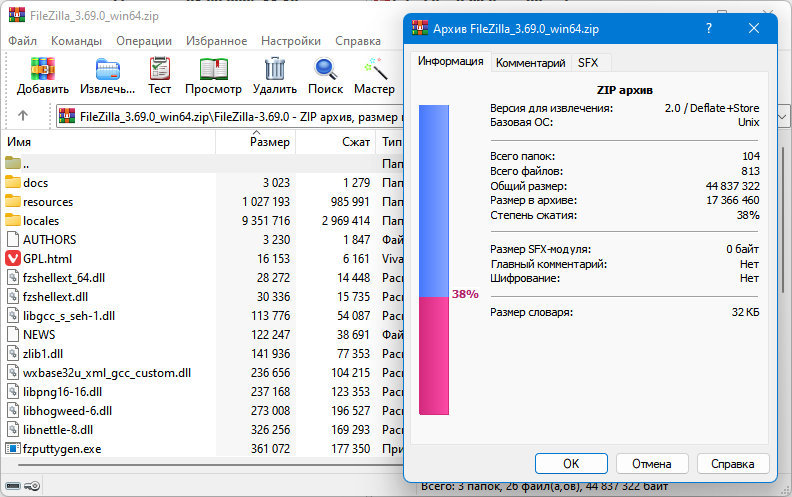Image resolution: width=792 pixels, height=497 pixels.
Task: Click the GPL.html Vivaldi file icon
Action: click(13, 259)
